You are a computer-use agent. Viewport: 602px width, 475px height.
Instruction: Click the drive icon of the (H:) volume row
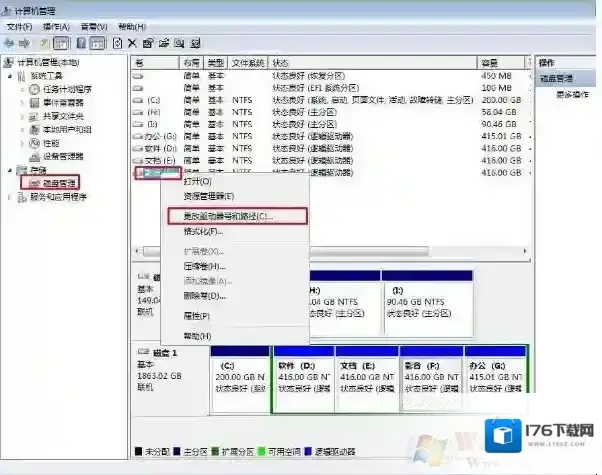tap(138, 113)
